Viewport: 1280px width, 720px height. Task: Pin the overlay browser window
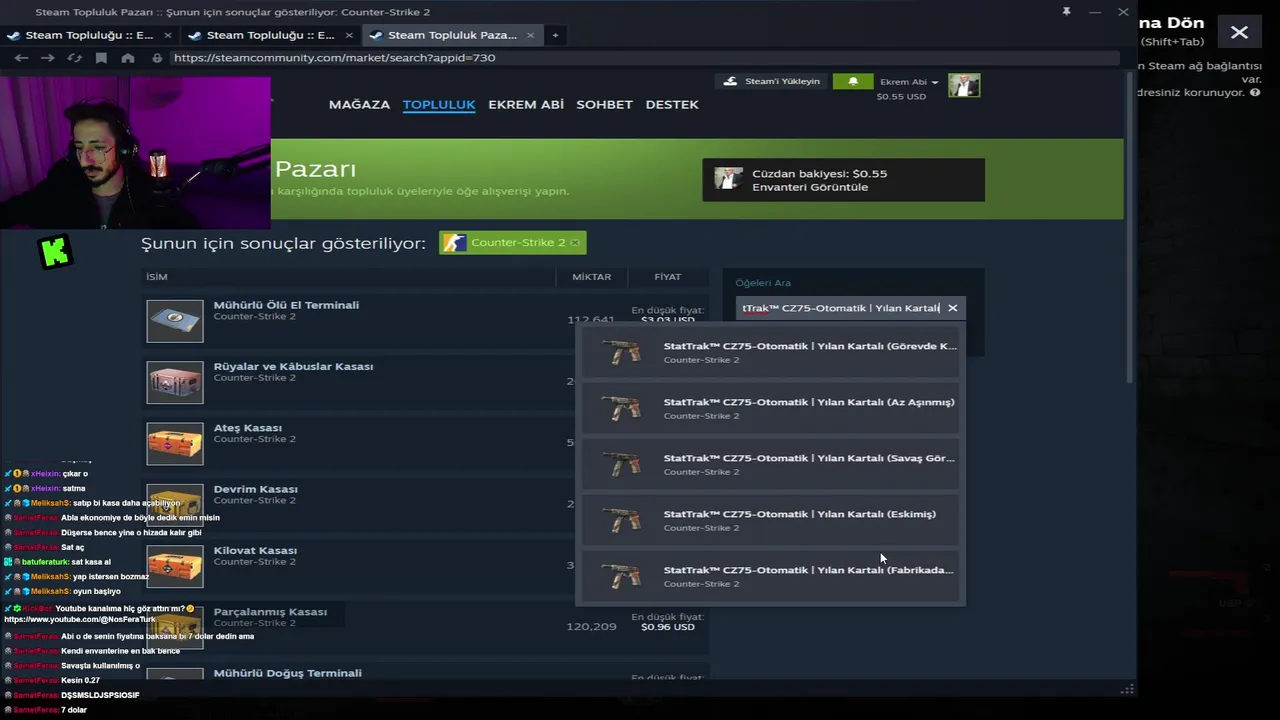(1066, 11)
